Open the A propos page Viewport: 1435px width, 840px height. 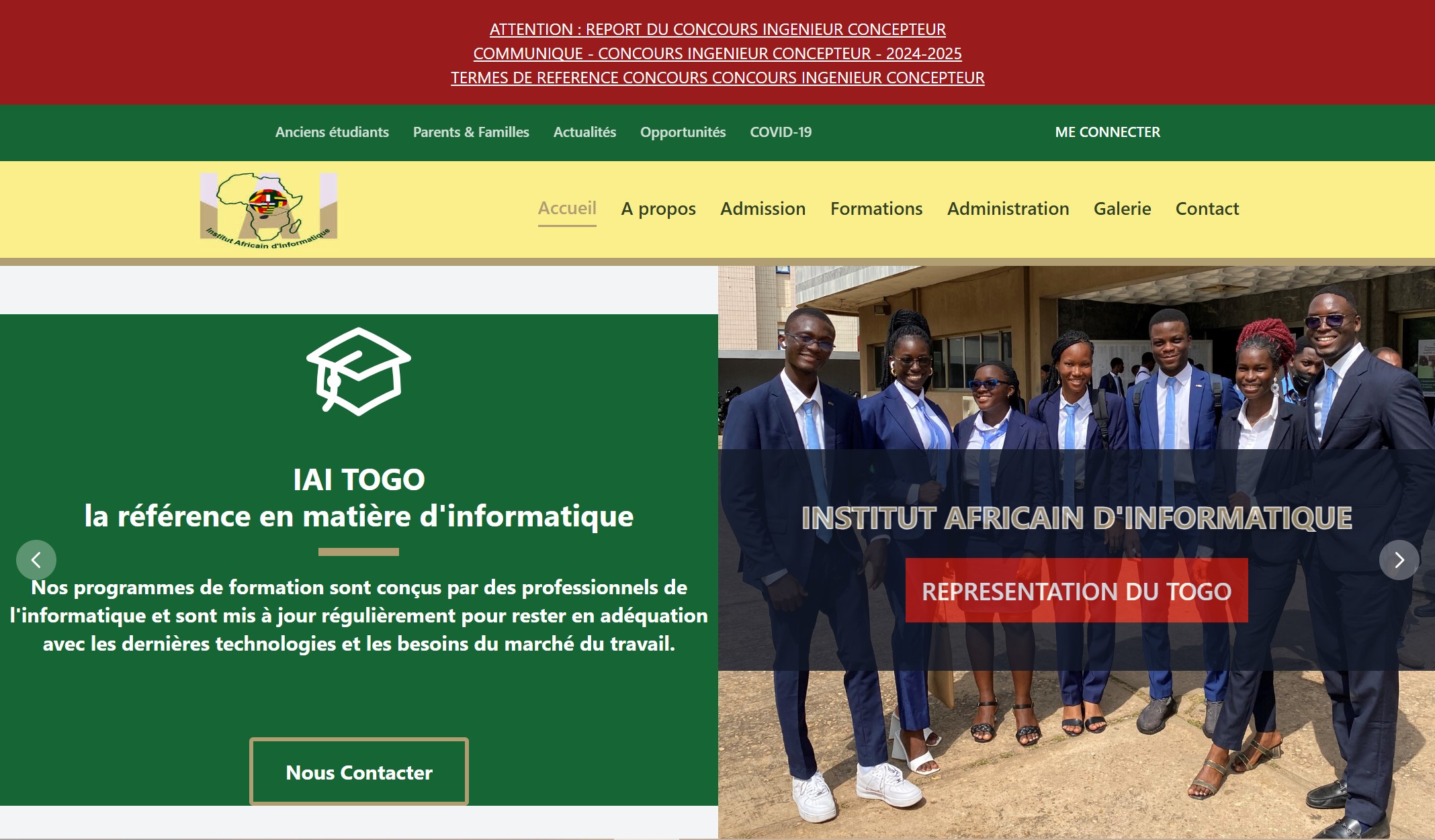tap(658, 209)
